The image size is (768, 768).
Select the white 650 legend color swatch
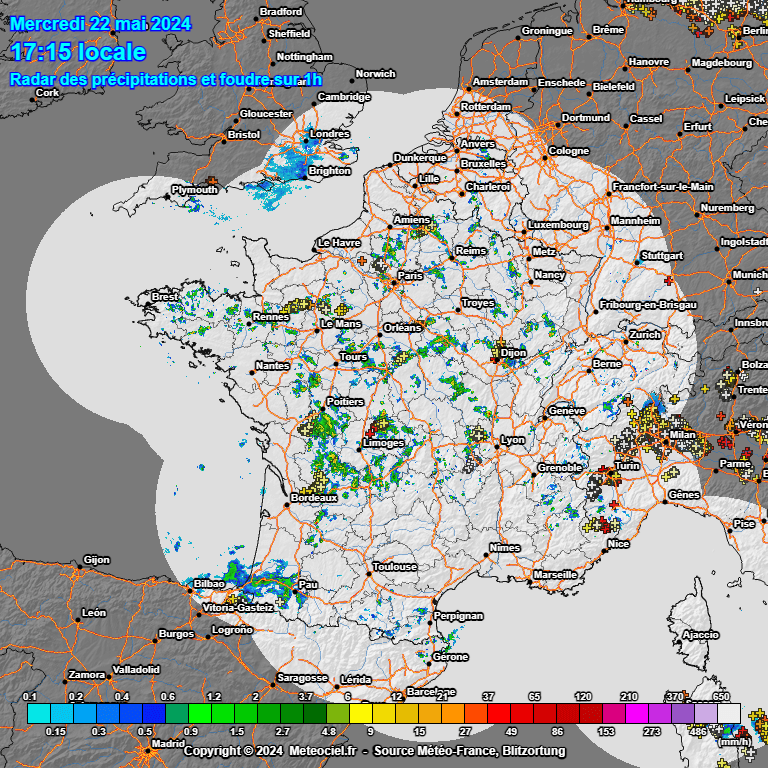729,713
